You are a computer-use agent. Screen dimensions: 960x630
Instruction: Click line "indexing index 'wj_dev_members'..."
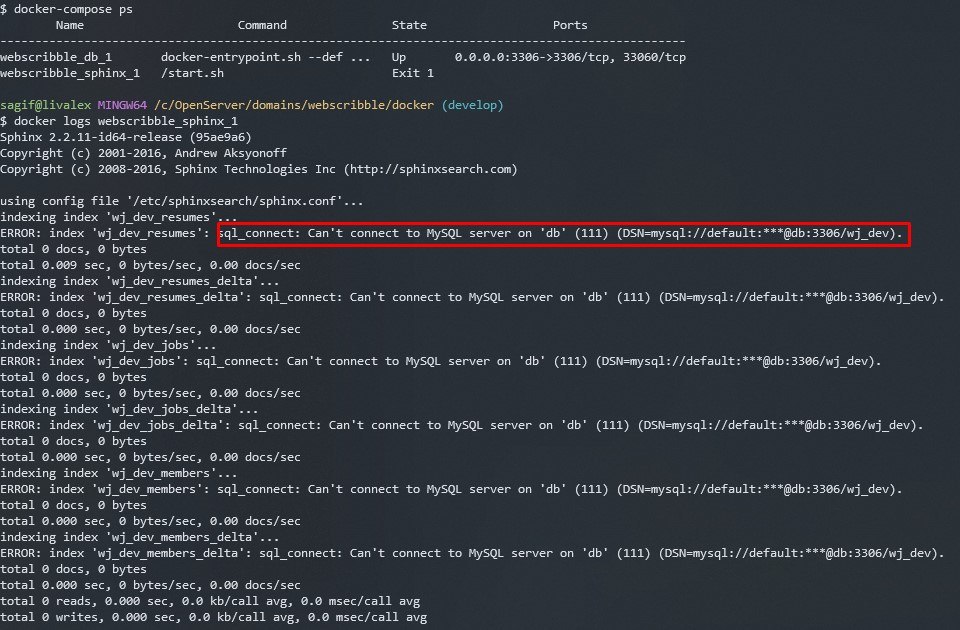click(x=119, y=473)
